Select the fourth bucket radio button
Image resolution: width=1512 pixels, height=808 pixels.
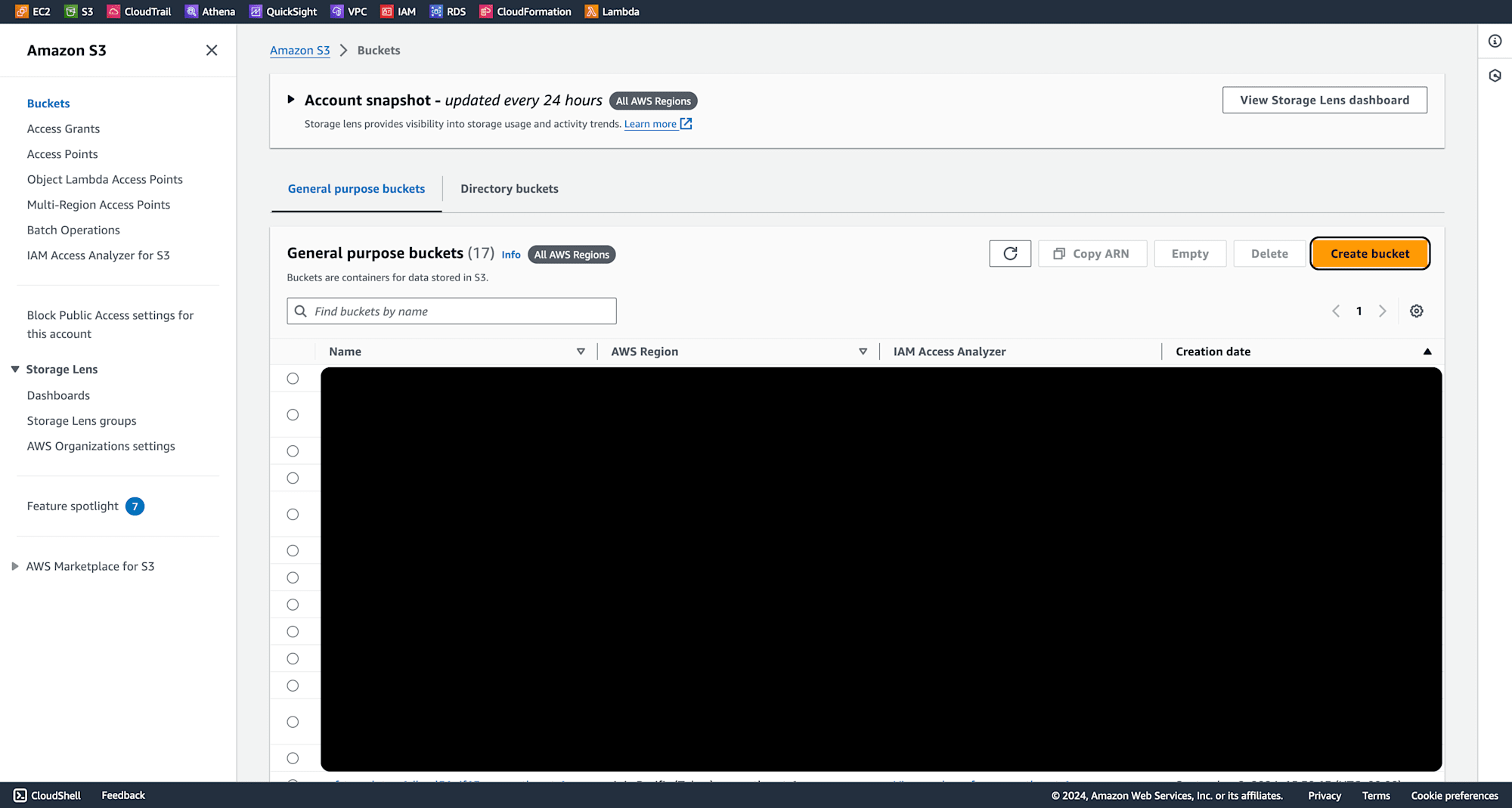click(293, 478)
